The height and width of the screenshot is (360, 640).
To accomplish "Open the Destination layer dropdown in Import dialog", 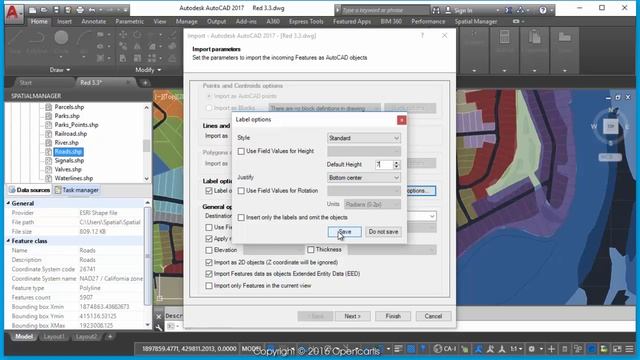I will coord(432,216).
